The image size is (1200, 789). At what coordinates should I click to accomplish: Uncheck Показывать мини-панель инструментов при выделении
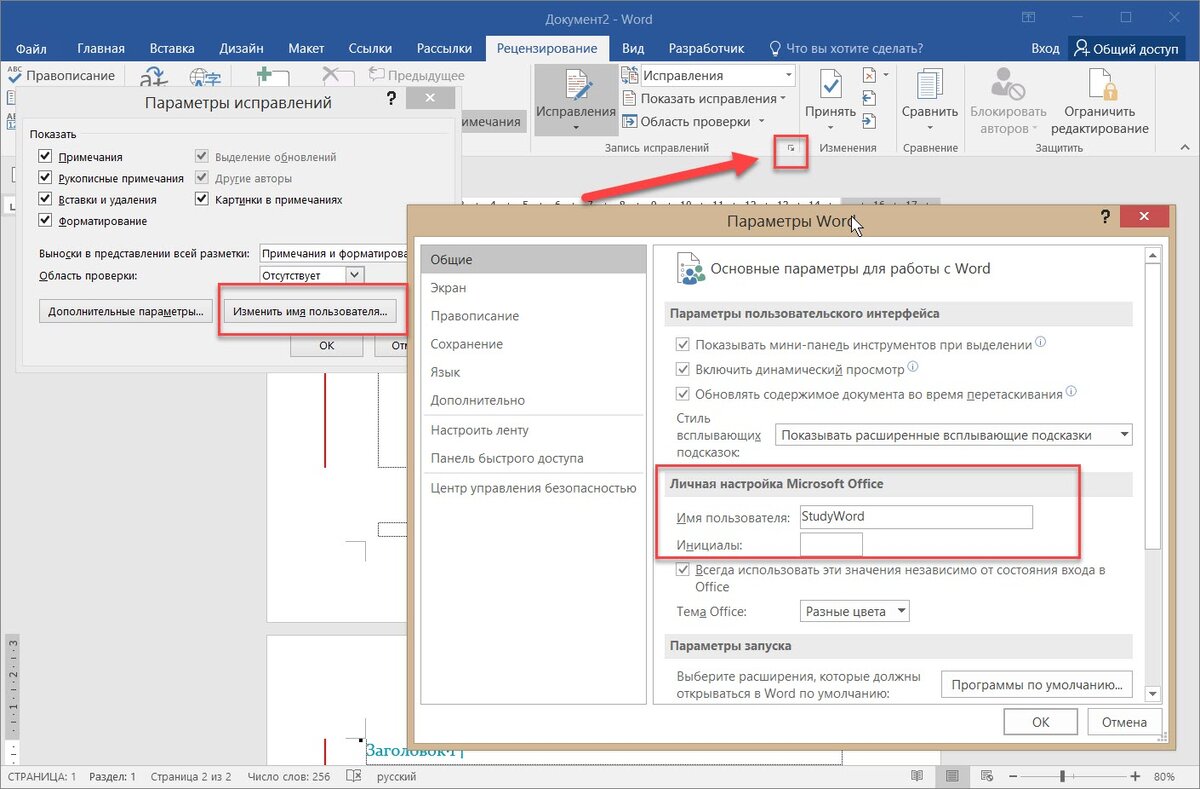click(683, 344)
